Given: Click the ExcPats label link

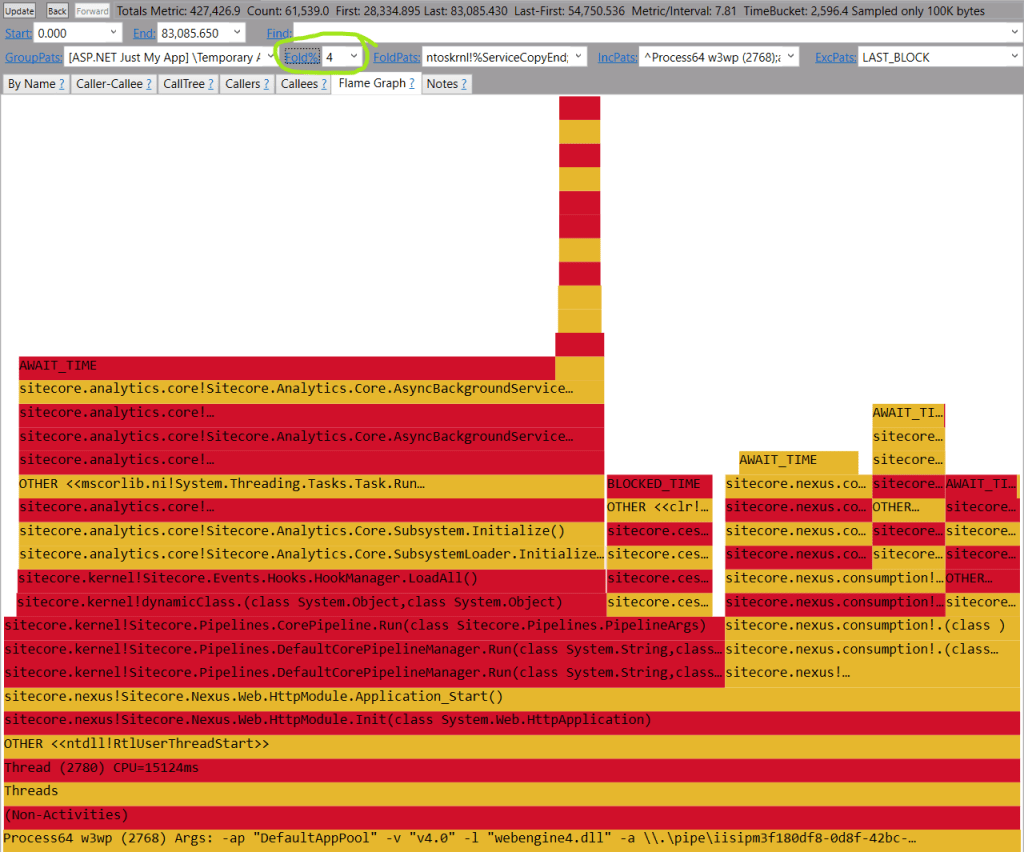Looking at the screenshot, I should (x=834, y=57).
